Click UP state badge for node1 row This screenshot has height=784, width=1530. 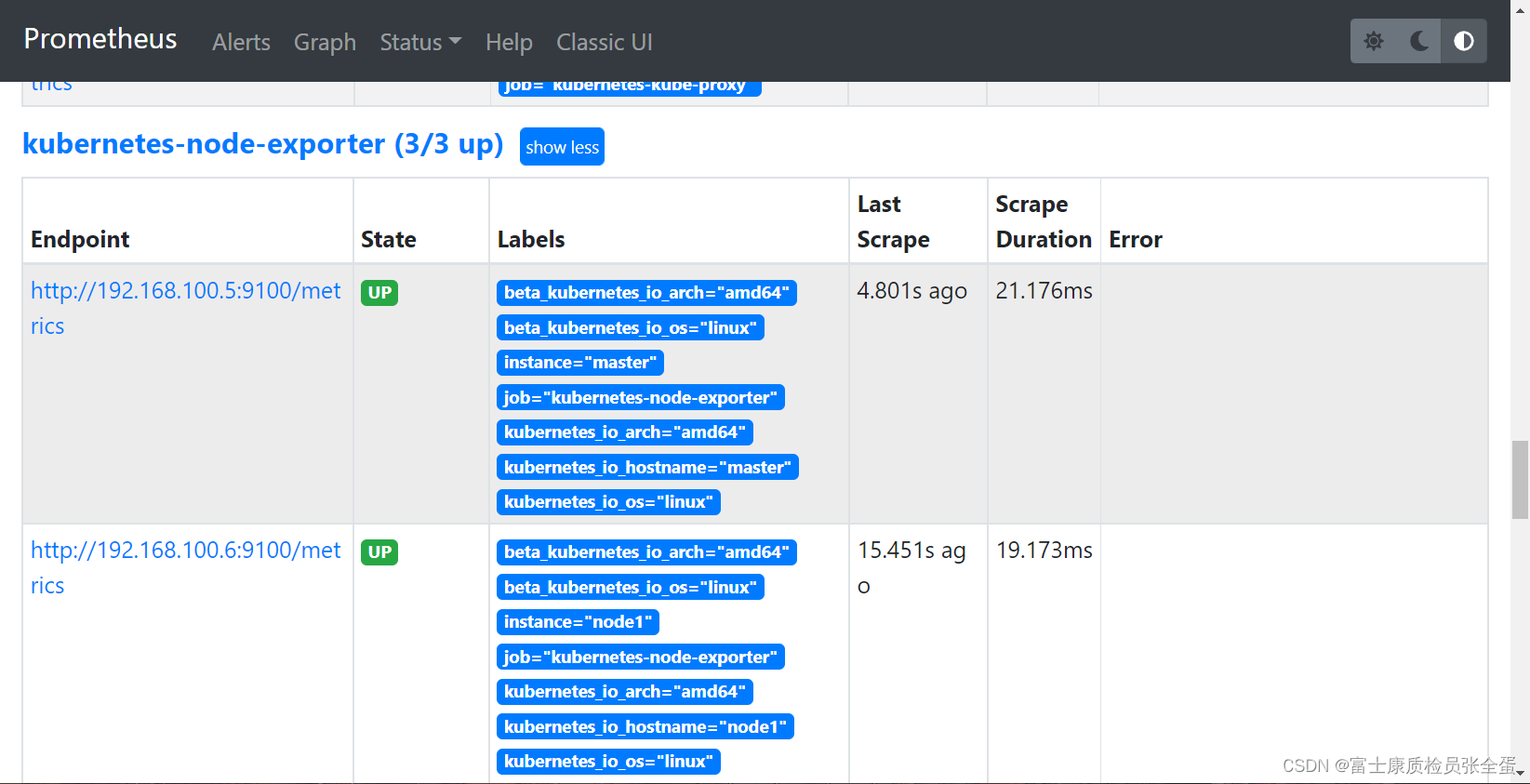click(379, 552)
